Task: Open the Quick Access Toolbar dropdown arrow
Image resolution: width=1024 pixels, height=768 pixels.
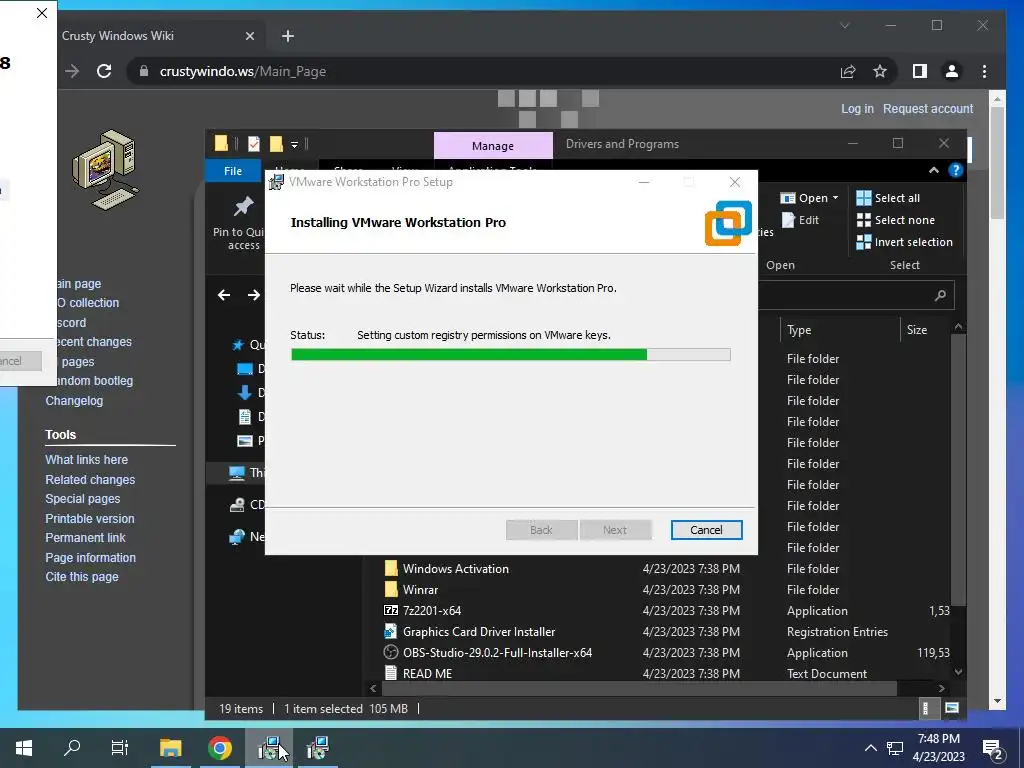Action: point(295,144)
